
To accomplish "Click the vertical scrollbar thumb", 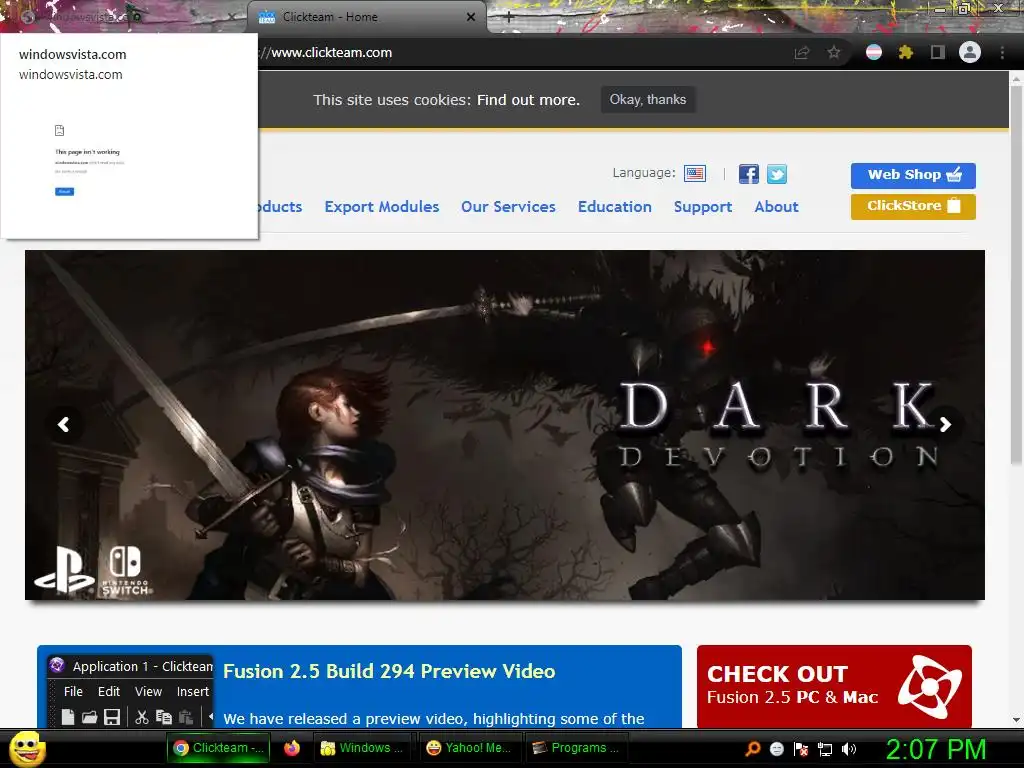I will click(1016, 274).
